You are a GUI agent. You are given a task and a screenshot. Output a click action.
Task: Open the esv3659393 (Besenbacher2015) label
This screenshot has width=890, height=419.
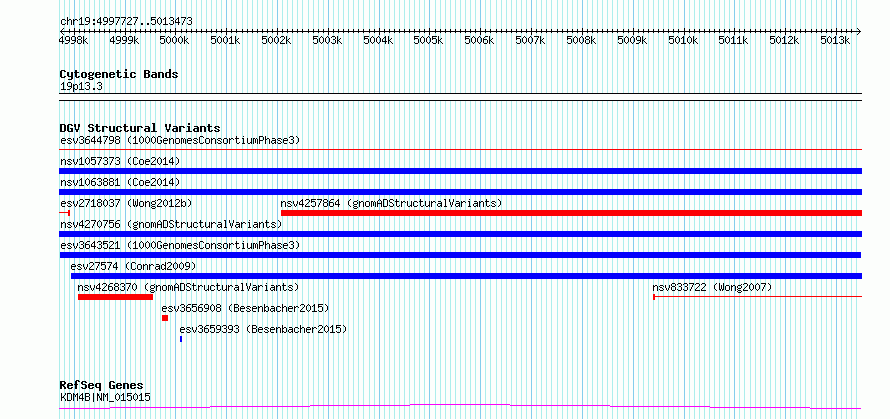click(263, 329)
